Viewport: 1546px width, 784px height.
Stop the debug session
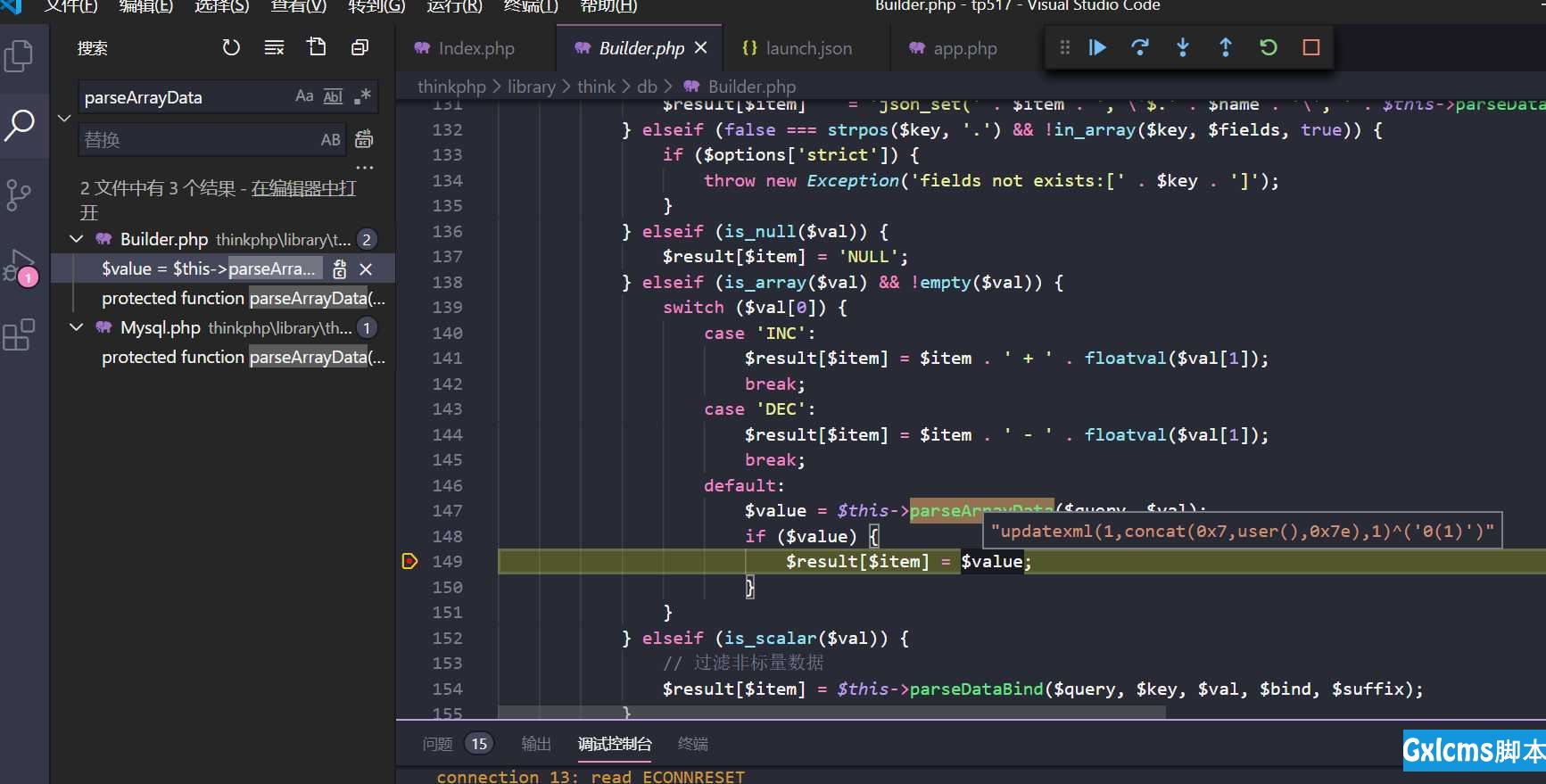pos(1311,47)
